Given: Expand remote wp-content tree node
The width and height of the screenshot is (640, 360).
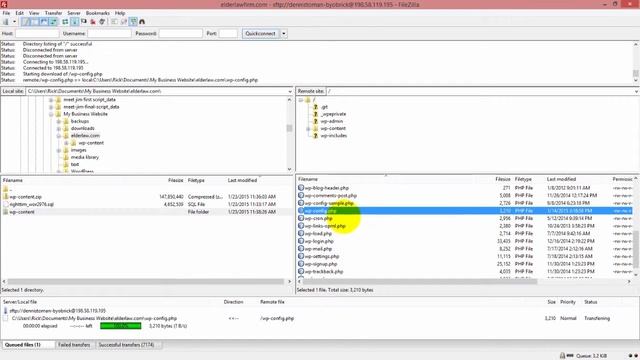Looking at the screenshot, I should pos(309,129).
